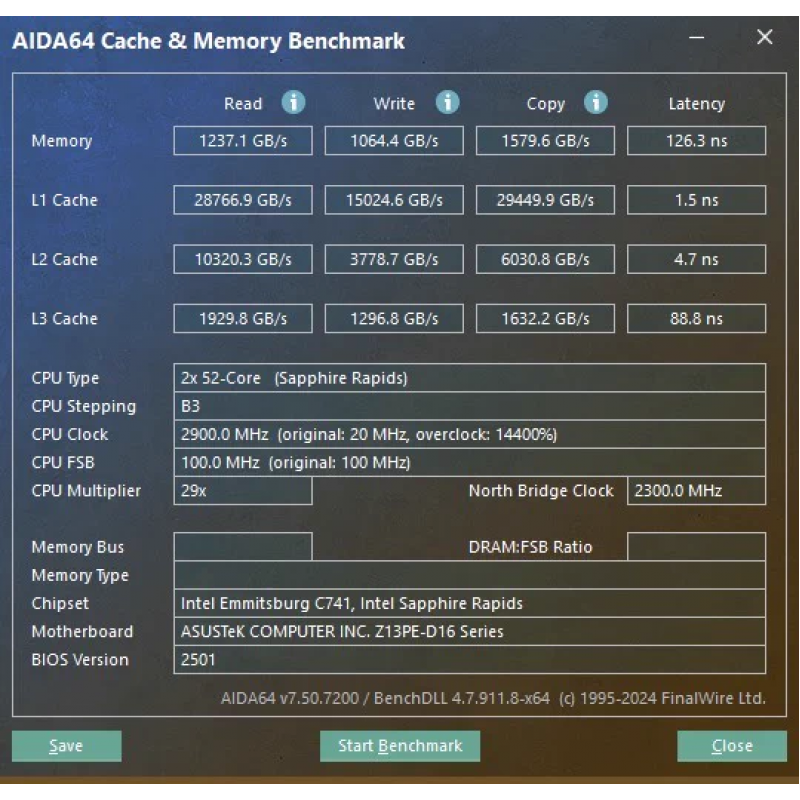The width and height of the screenshot is (800, 800).
Task: Select the L3 Cache Read value 1929.8 GB/s
Action: 243,319
